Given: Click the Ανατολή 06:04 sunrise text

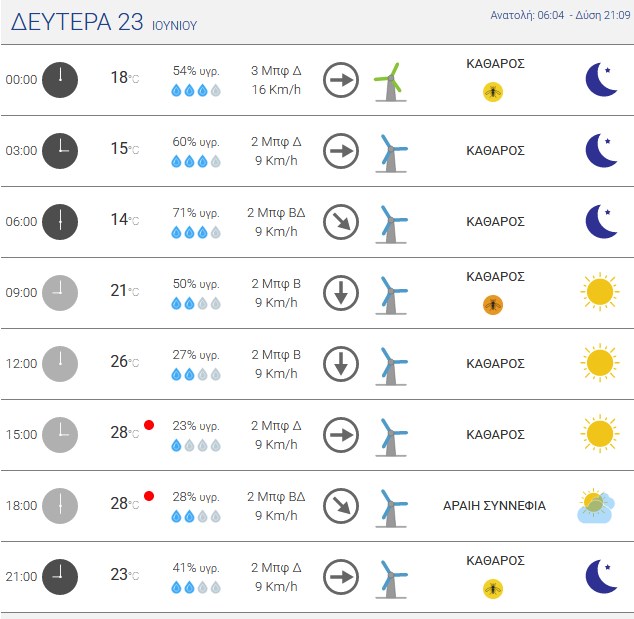Looking at the screenshot, I should coord(527,15).
